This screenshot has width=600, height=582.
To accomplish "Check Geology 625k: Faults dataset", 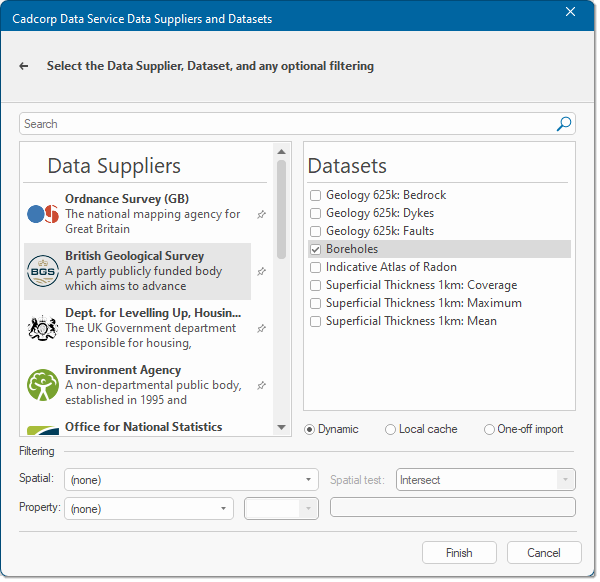I will pos(315,231).
